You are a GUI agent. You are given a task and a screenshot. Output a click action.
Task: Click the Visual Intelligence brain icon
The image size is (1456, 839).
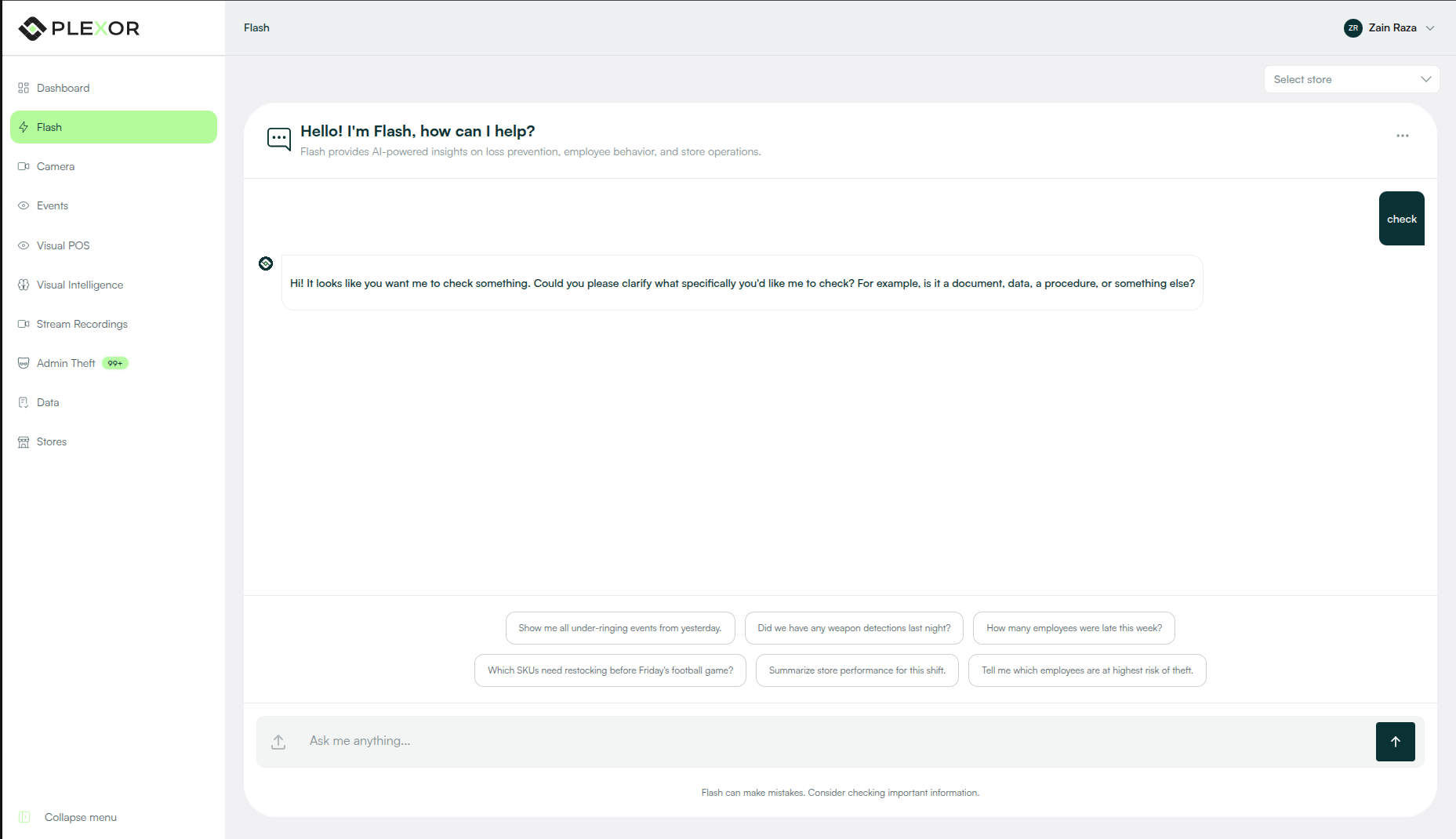pos(24,285)
